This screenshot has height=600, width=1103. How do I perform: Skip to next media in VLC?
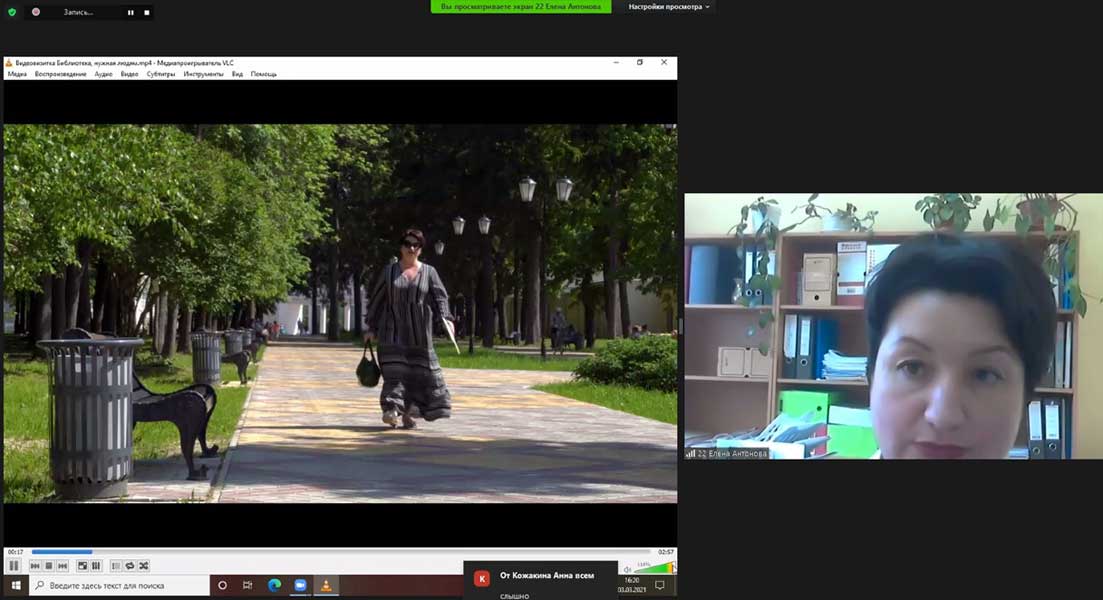coord(62,566)
